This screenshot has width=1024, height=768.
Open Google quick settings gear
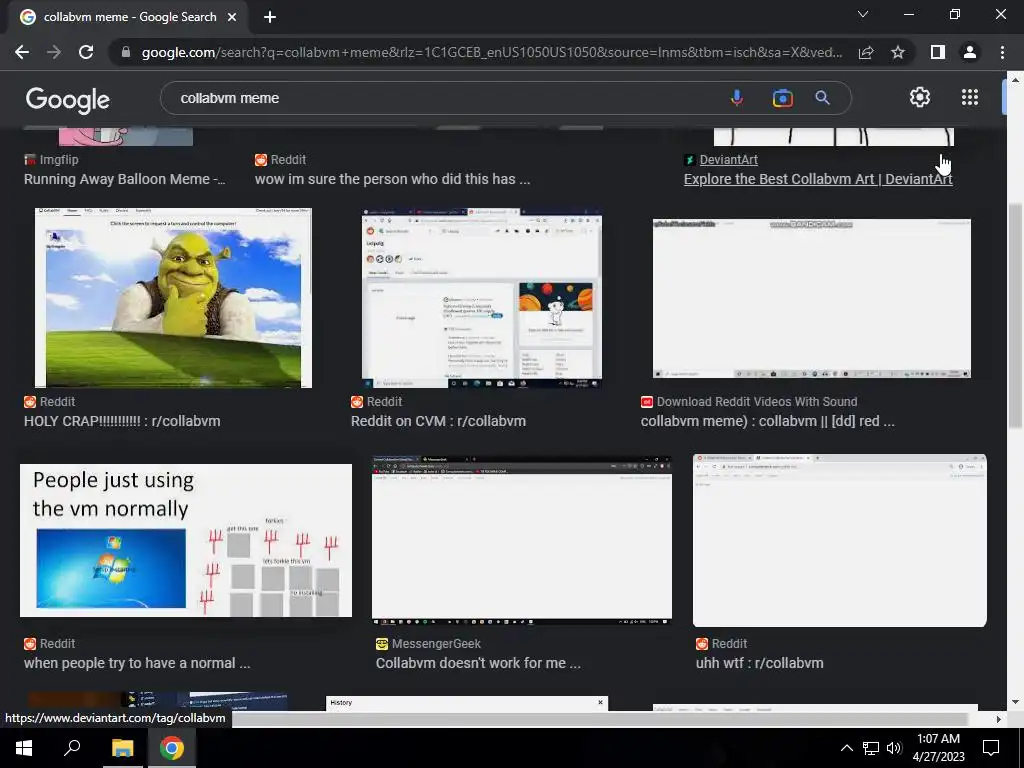click(920, 97)
